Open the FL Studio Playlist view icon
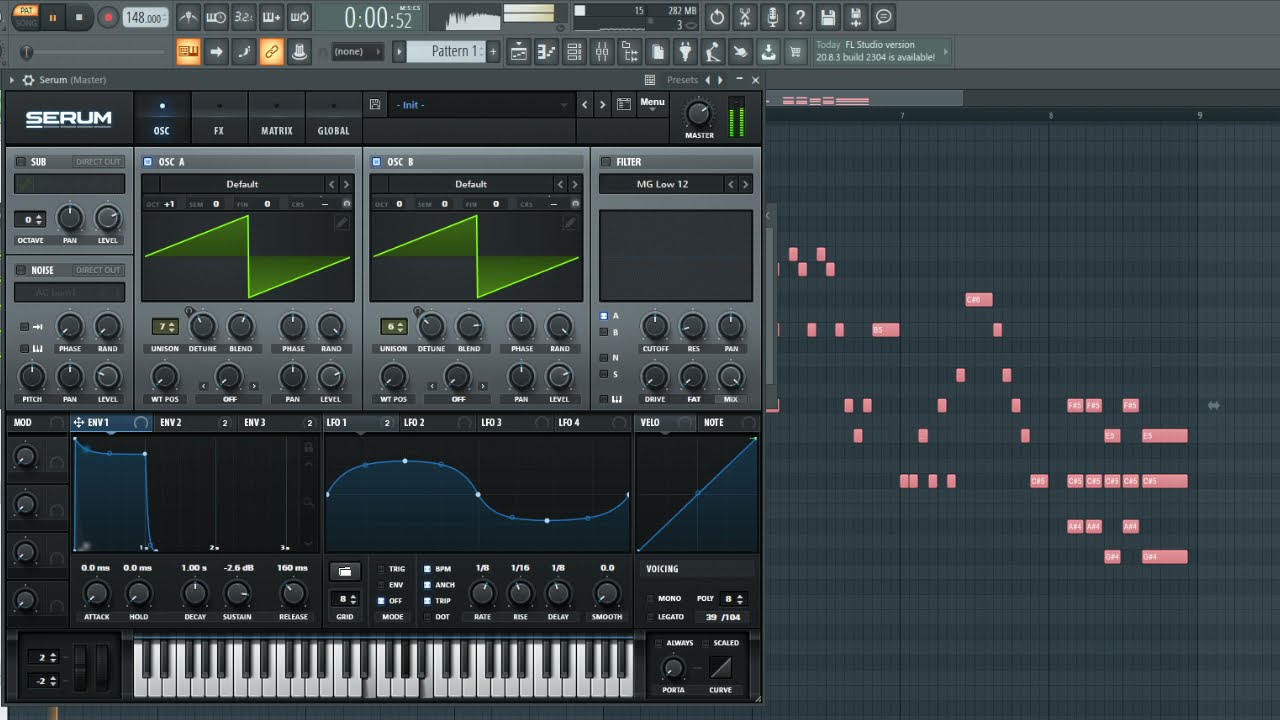This screenshot has height=720, width=1280. click(x=517, y=52)
